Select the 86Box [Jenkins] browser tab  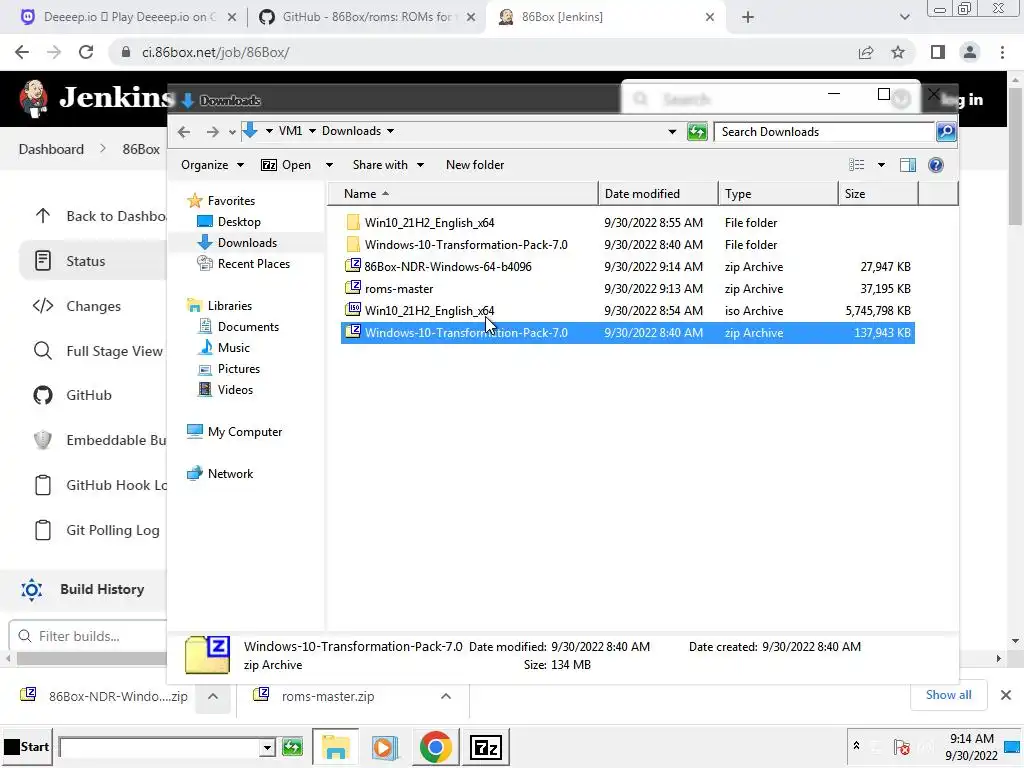(x=607, y=17)
